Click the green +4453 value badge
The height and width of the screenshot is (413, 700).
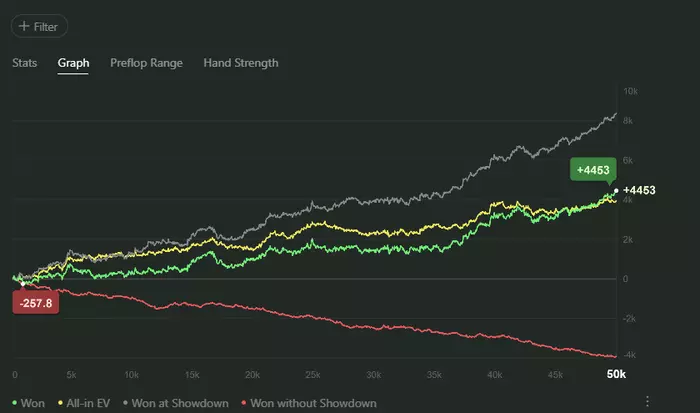(591, 170)
